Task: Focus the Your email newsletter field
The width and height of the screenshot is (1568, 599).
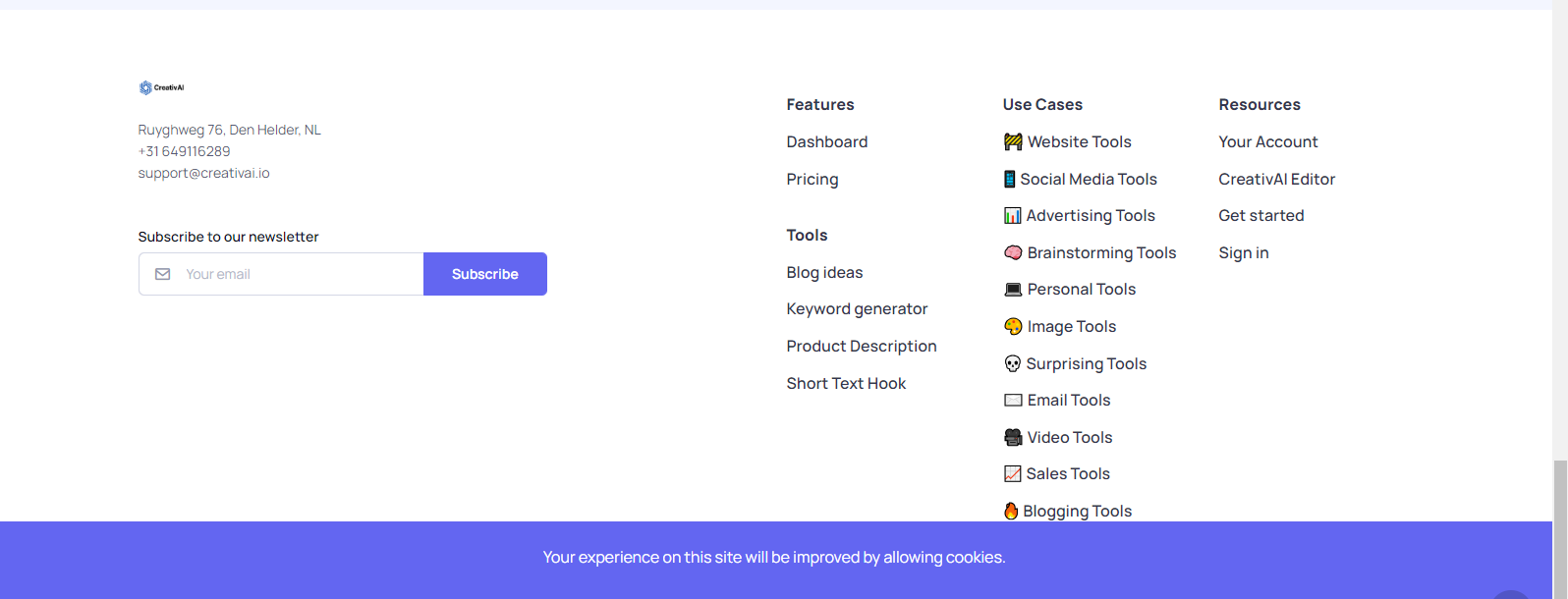Action: pyautogui.click(x=281, y=274)
